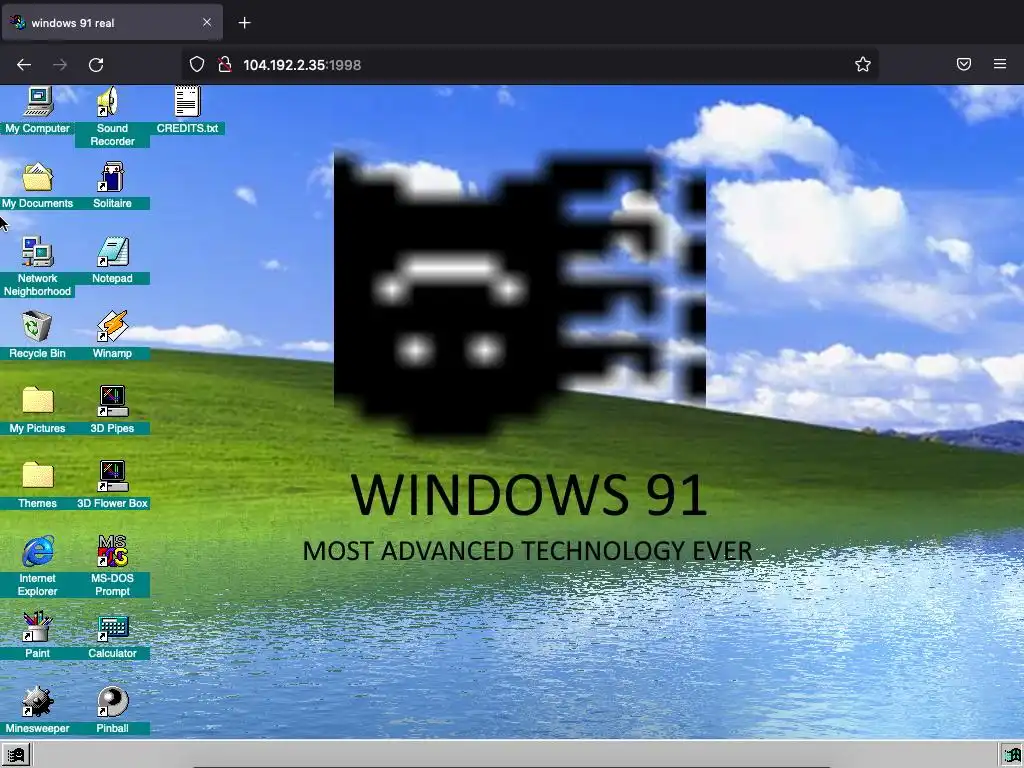Show insecure connection lock info
The height and width of the screenshot is (768, 1024).
pos(225,64)
